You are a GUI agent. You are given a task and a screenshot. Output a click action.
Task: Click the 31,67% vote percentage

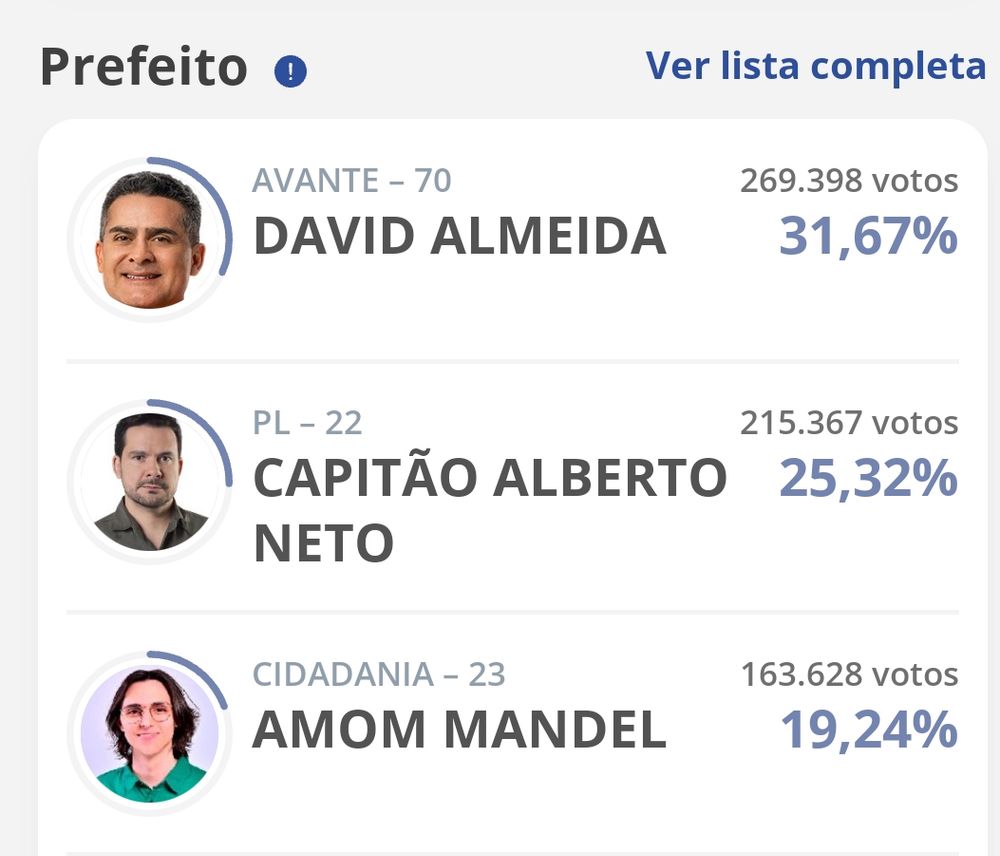coord(868,237)
